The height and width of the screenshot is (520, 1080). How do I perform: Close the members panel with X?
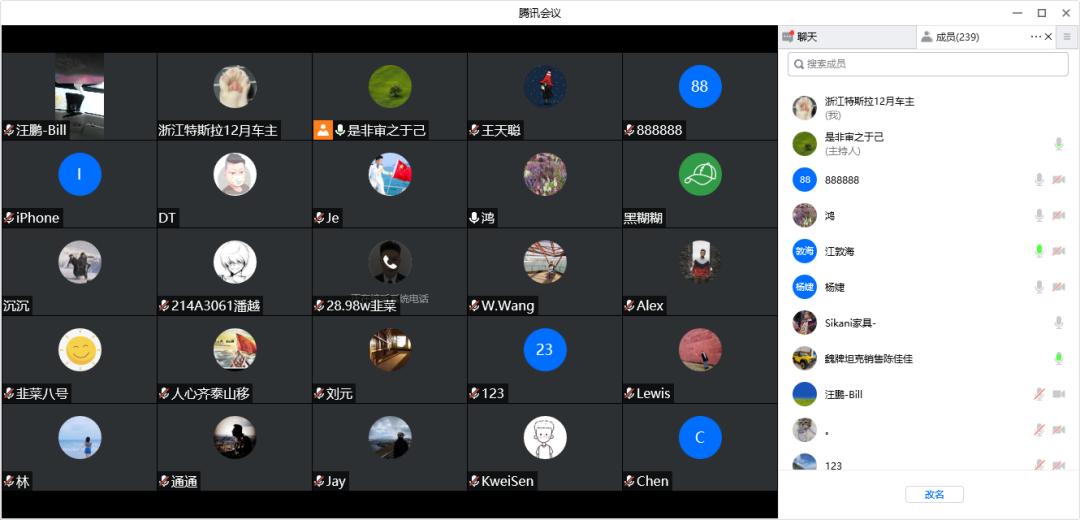(1048, 37)
